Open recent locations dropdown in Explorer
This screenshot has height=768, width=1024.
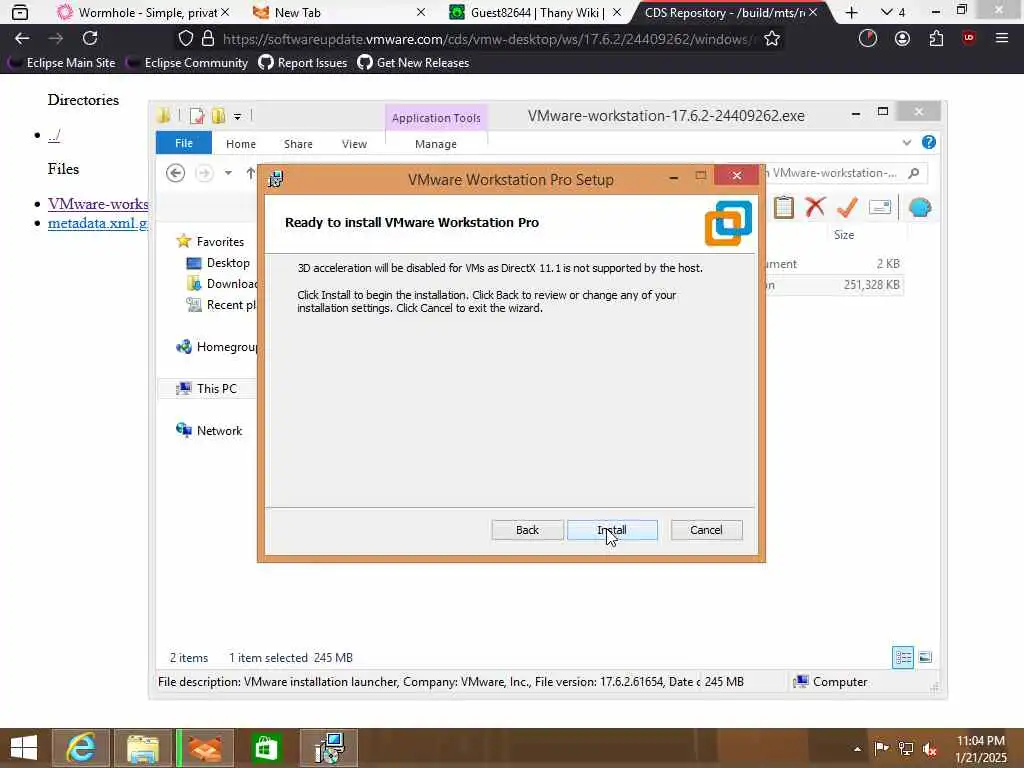[228, 173]
